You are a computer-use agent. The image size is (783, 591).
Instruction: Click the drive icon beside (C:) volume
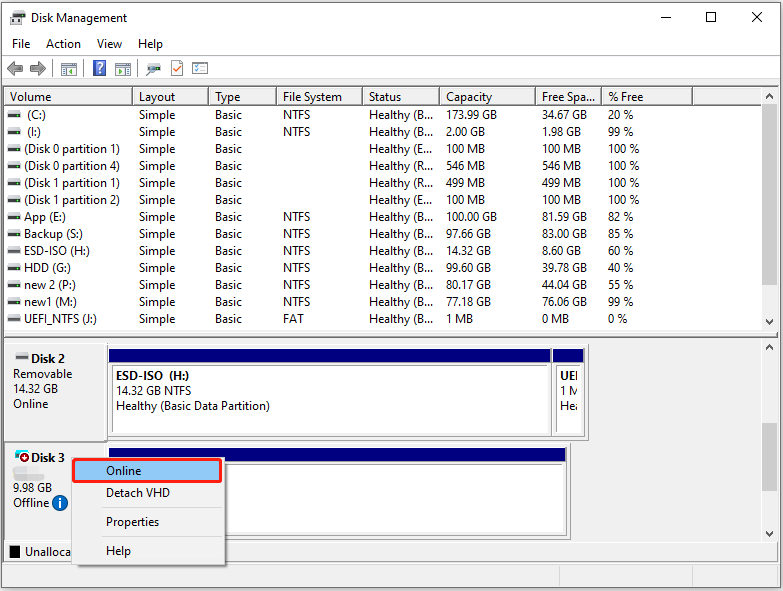point(14,115)
